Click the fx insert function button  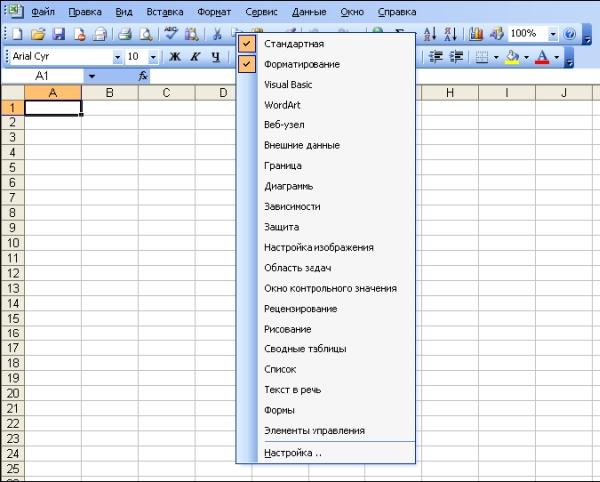coord(143,76)
